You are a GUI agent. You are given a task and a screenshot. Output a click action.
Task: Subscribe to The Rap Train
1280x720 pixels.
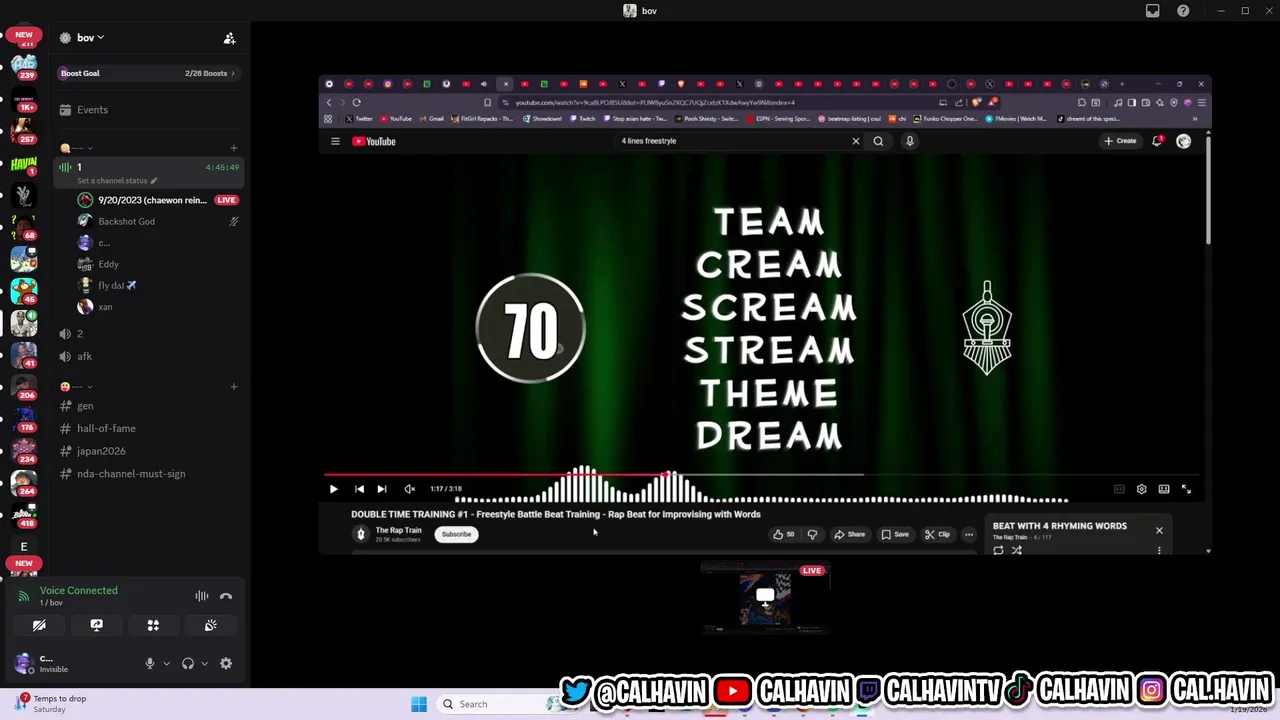[x=456, y=534]
